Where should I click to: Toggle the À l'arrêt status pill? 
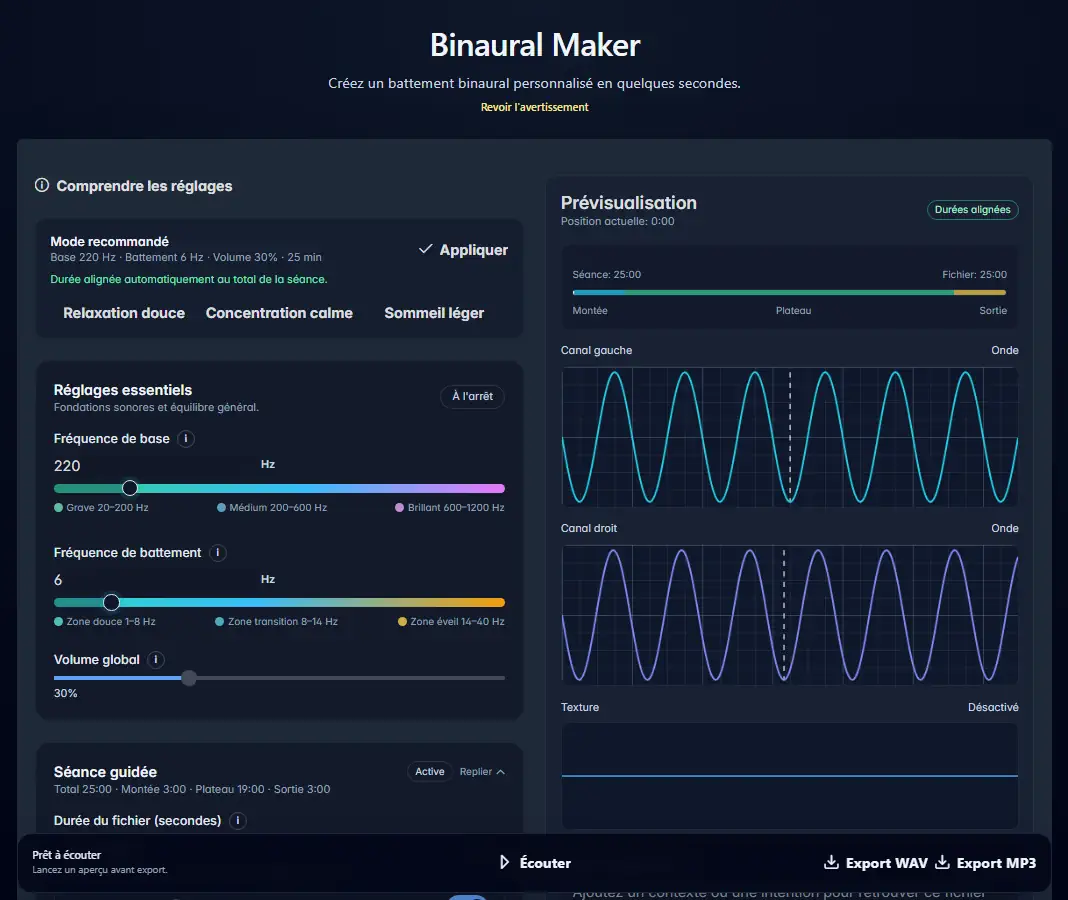pos(472,397)
